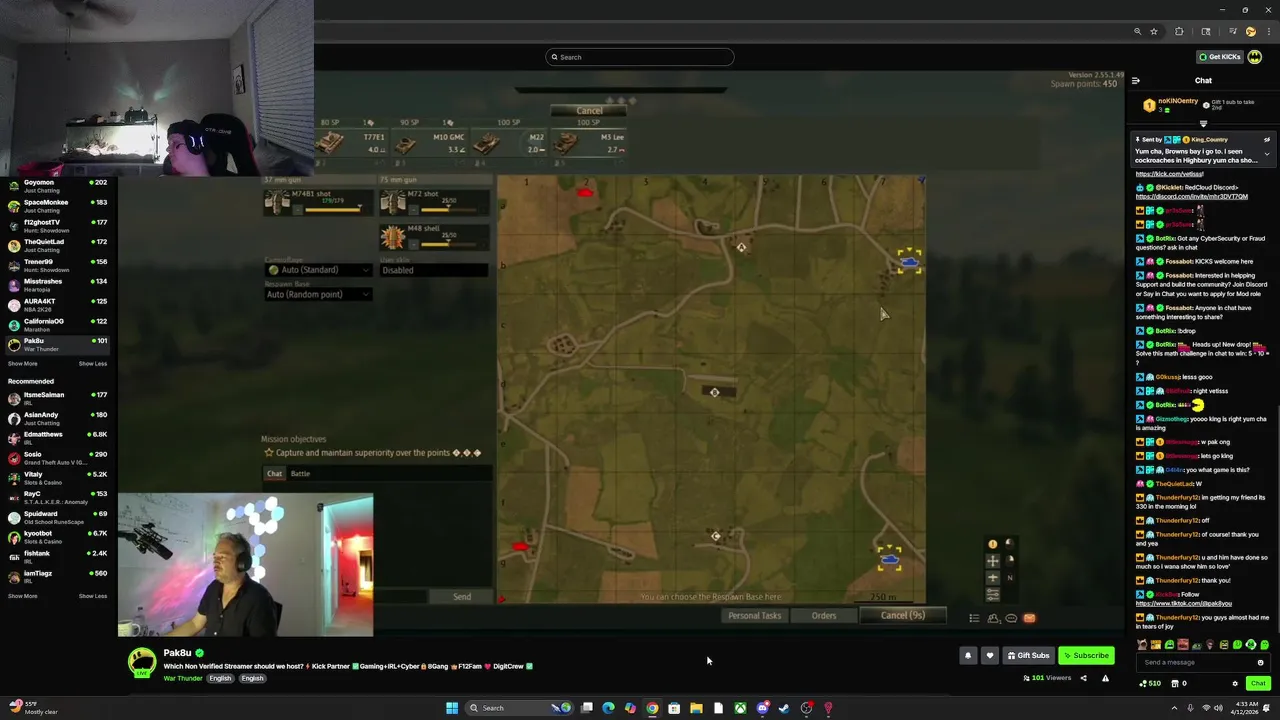1280x720 pixels.
Task: Click the M74B1 shot ammo icon
Action: 277,202
